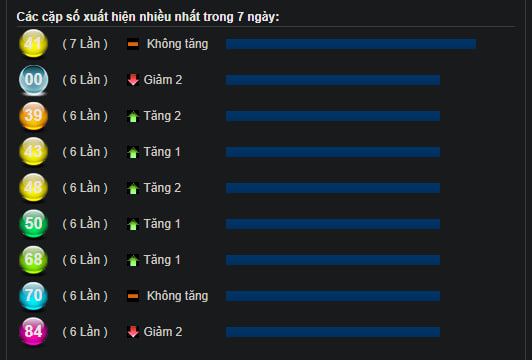This screenshot has height=360, width=532.
Task: Select the cyan 70 ball
Action: (x=33, y=296)
